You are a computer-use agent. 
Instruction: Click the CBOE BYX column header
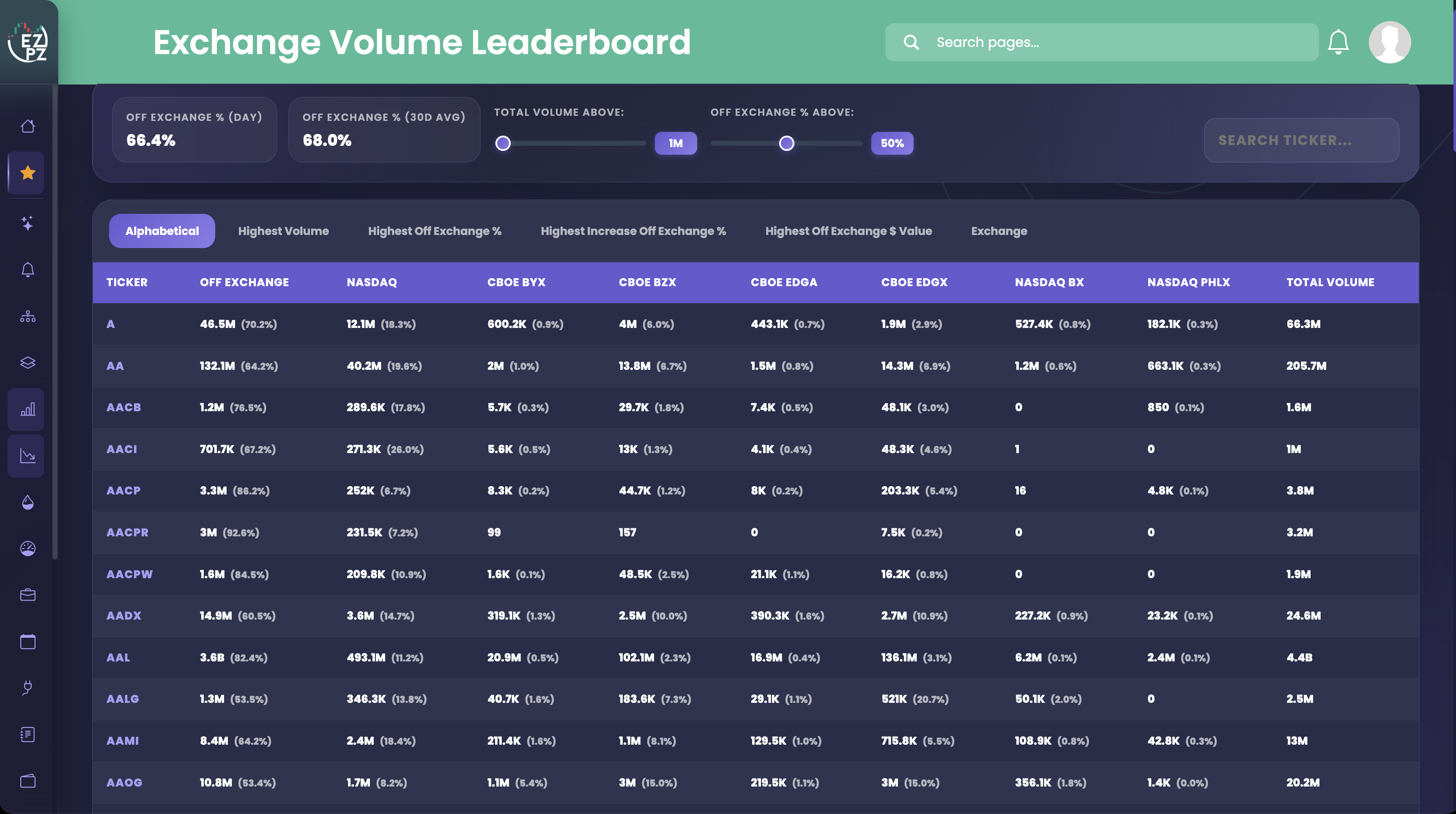(516, 282)
